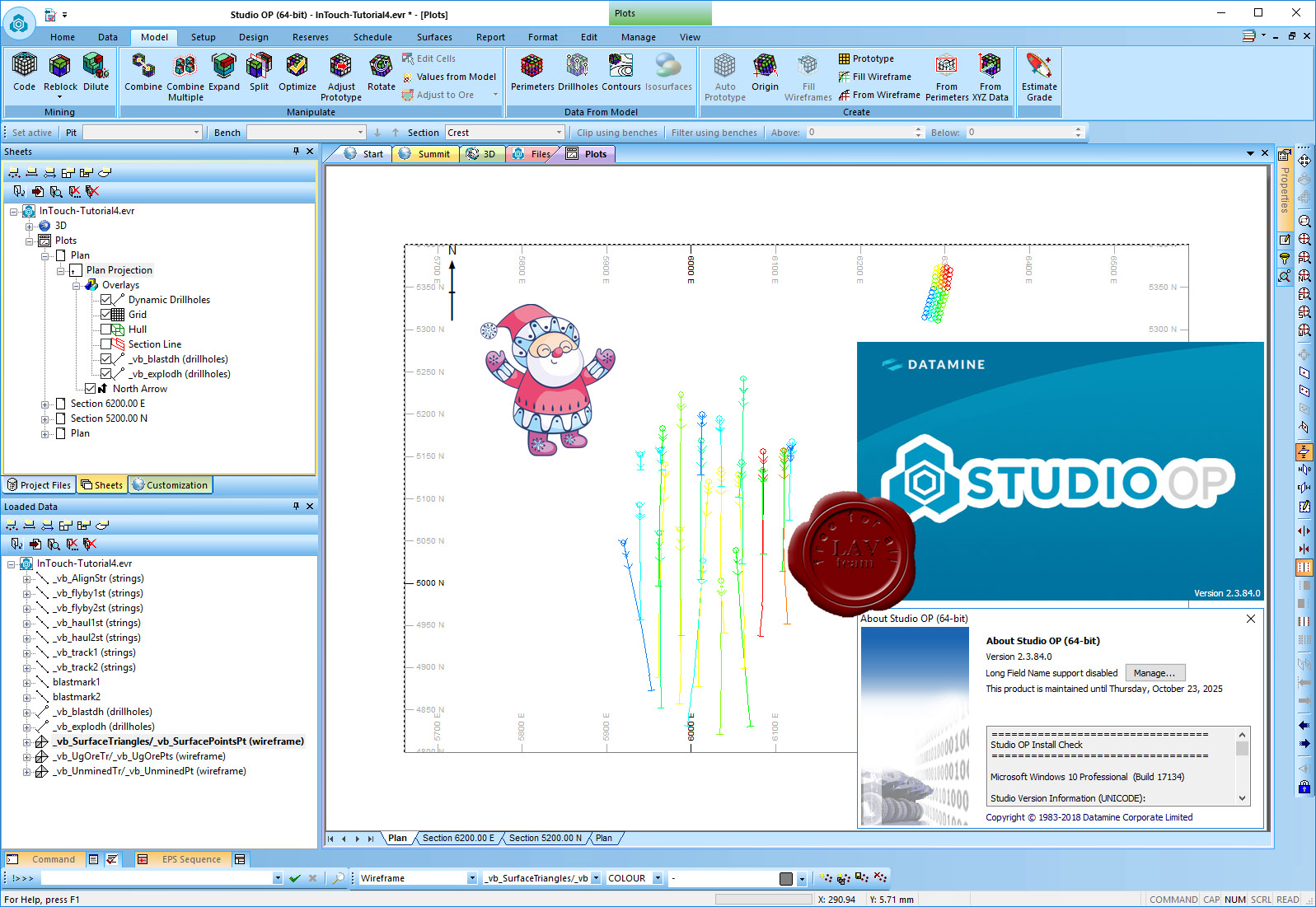Click Fill Wireframe in Create group

click(x=875, y=77)
